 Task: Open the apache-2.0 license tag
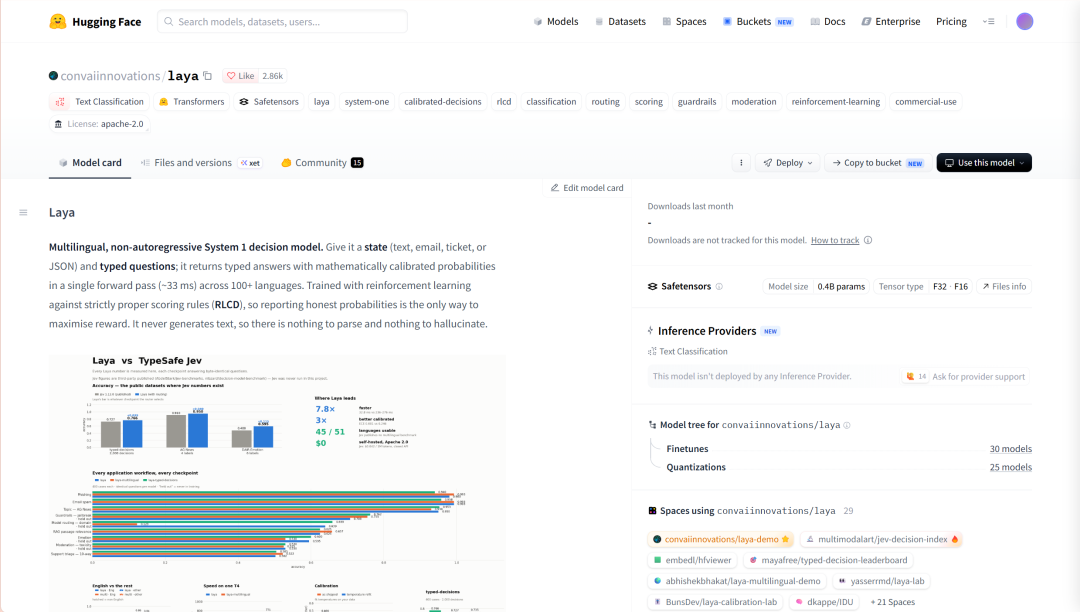pos(99,124)
